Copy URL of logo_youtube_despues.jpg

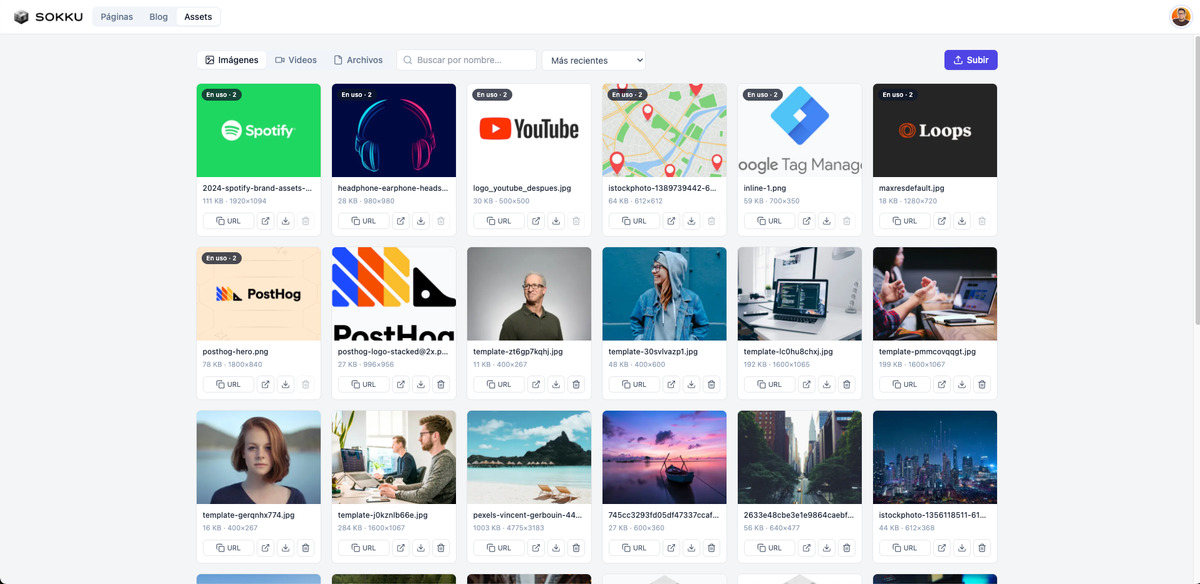pyautogui.click(x=498, y=221)
